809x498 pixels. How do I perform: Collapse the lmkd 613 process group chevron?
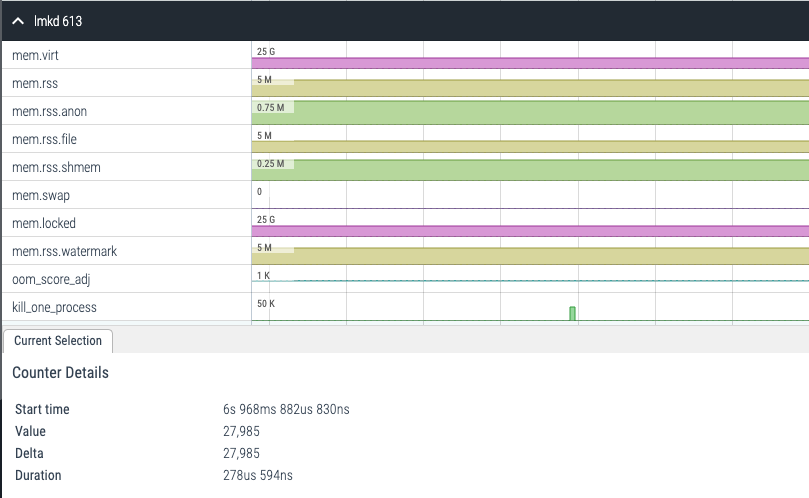pos(19,21)
